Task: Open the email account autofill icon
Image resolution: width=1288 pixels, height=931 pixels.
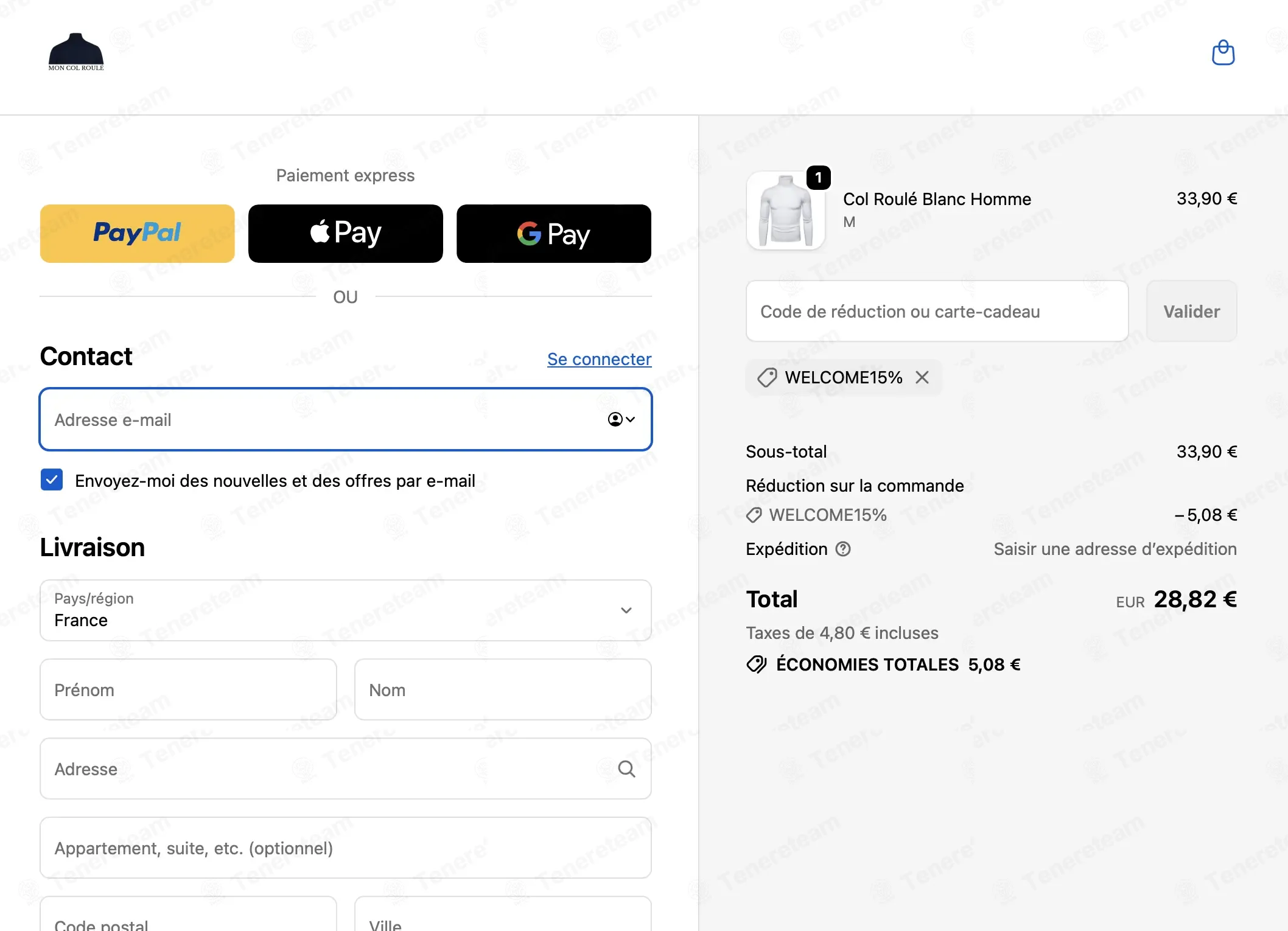Action: [621, 419]
